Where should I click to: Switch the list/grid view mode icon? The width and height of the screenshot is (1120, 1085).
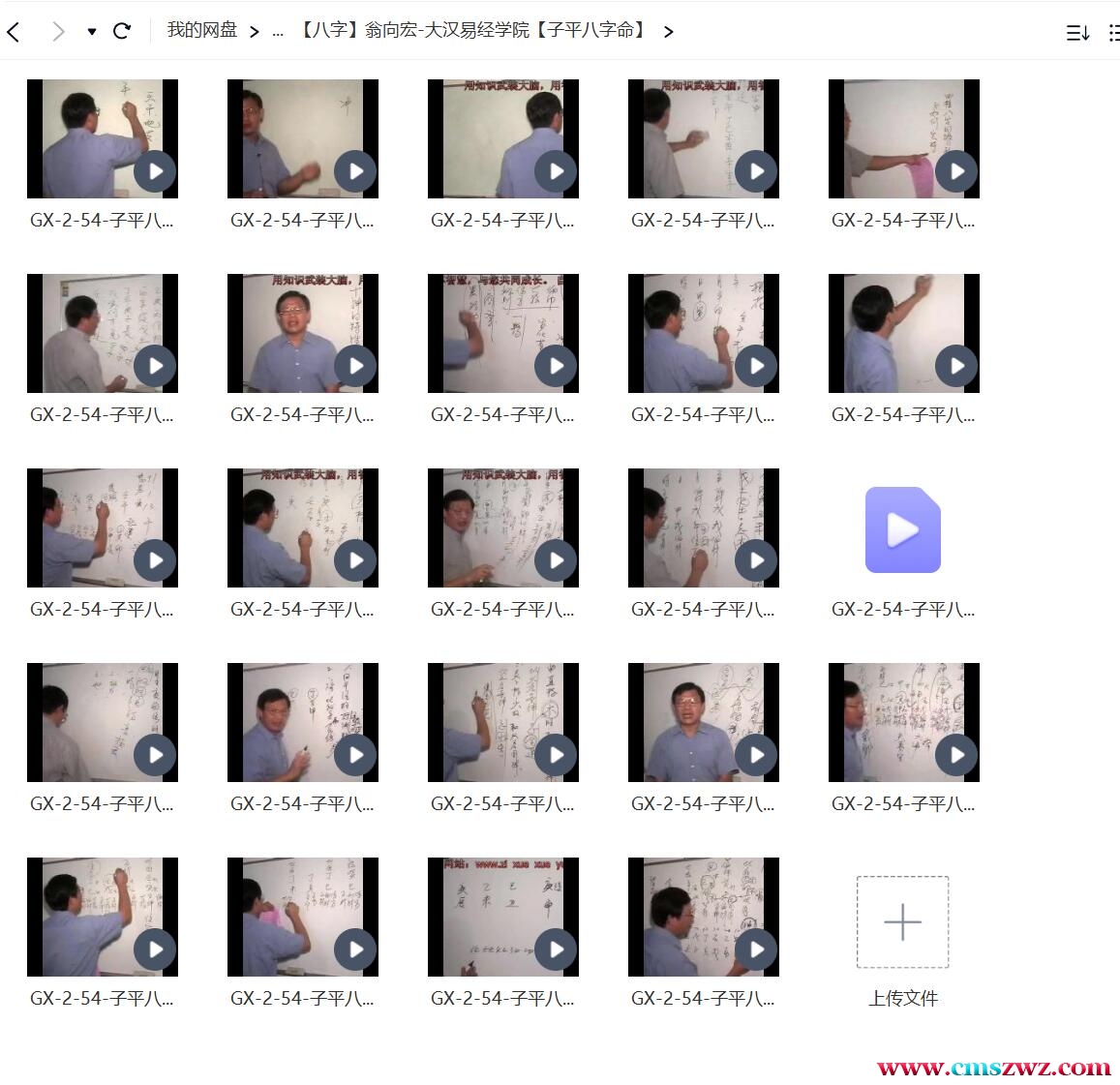click(1113, 33)
